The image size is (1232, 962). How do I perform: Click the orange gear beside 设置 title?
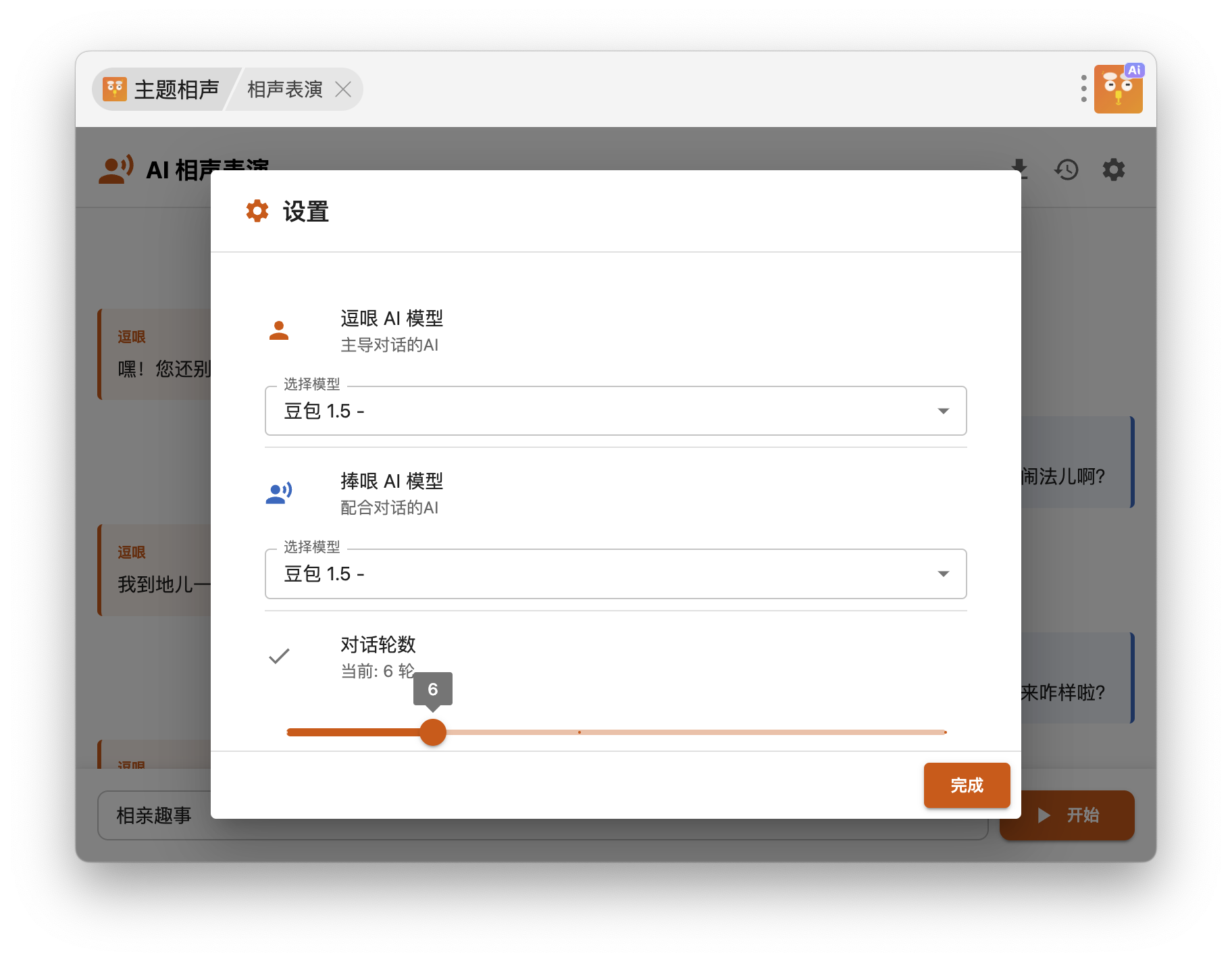pyautogui.click(x=257, y=211)
